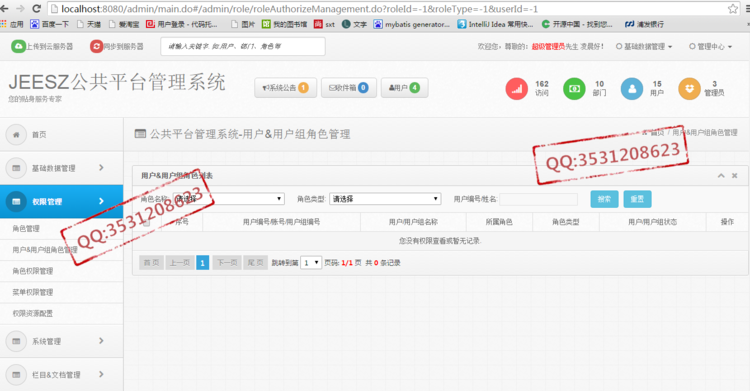750x391 pixels.
Task: Click the browser address bar
Action: pos(387,9)
